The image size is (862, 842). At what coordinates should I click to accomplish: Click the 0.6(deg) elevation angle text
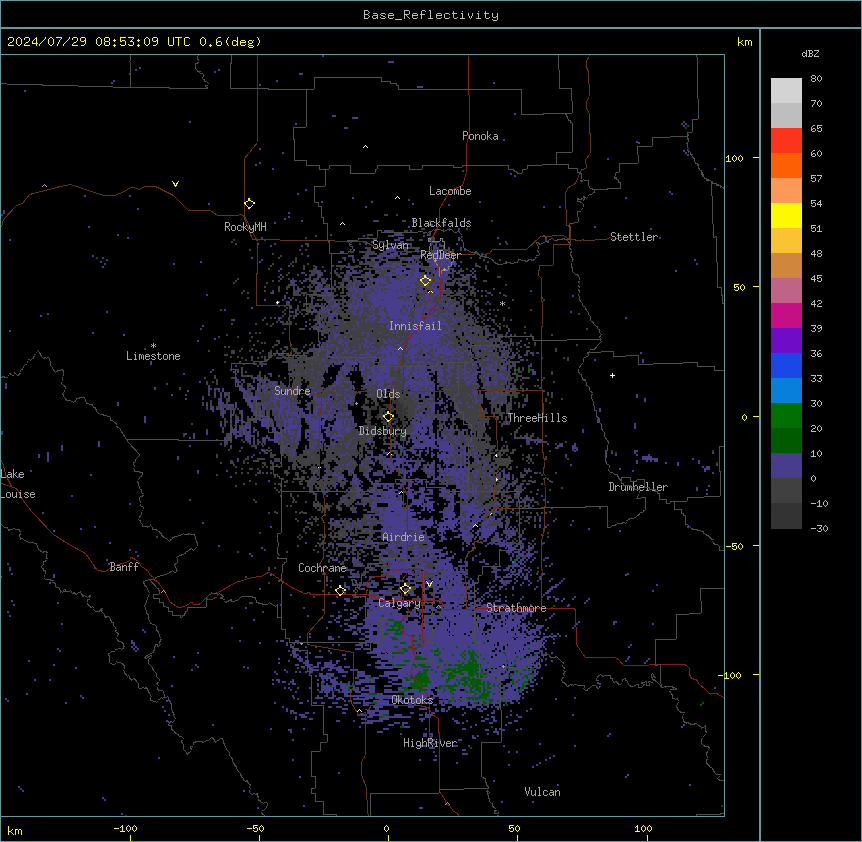point(230,42)
